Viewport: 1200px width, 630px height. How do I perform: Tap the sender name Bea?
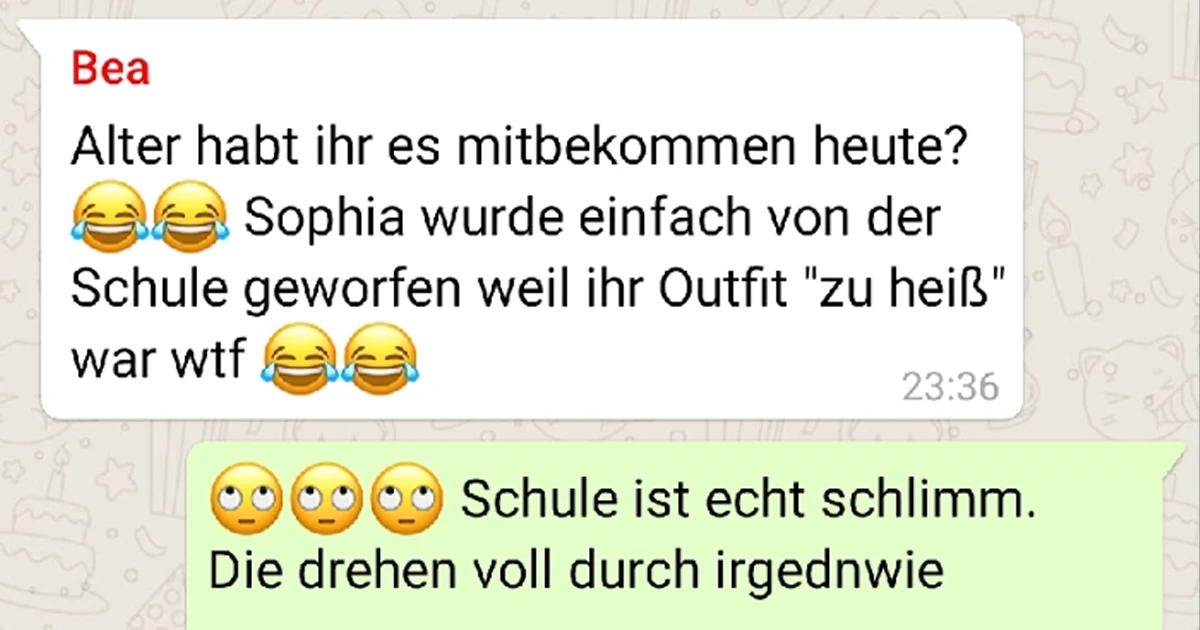110,69
